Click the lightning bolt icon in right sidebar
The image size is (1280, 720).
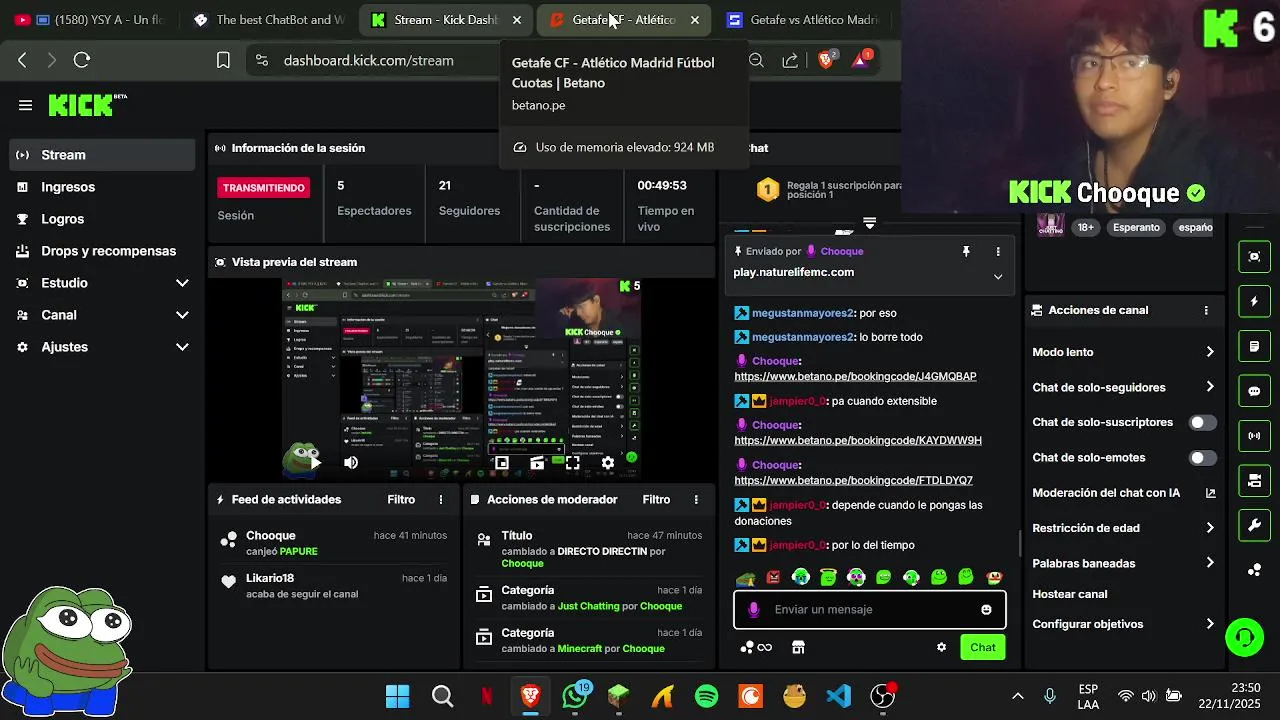point(1254,301)
